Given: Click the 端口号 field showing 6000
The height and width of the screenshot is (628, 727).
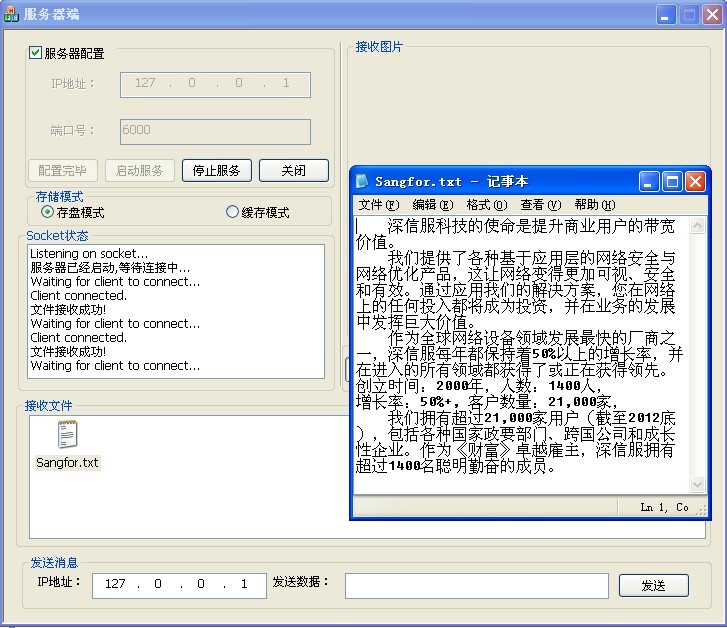Looking at the screenshot, I should [x=215, y=132].
